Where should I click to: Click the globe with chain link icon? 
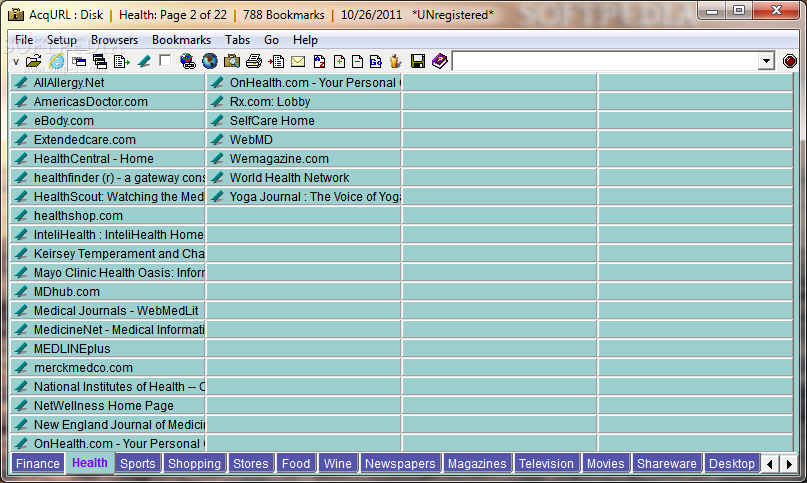(188, 61)
